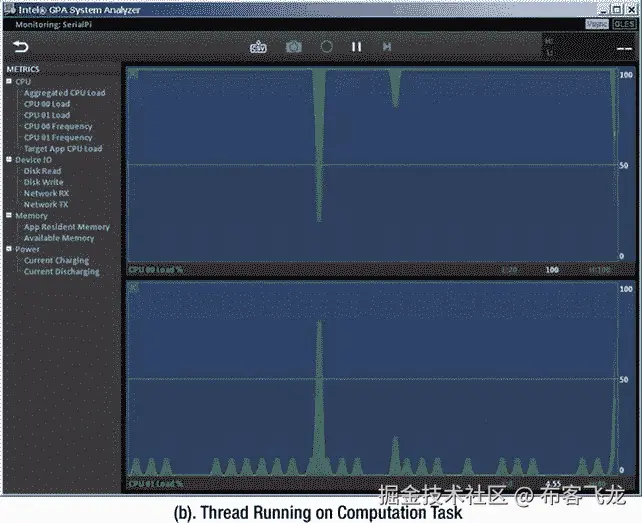Screen dimensions: 642x523
Task: Toggle the Vsync button
Action: click(597, 24)
